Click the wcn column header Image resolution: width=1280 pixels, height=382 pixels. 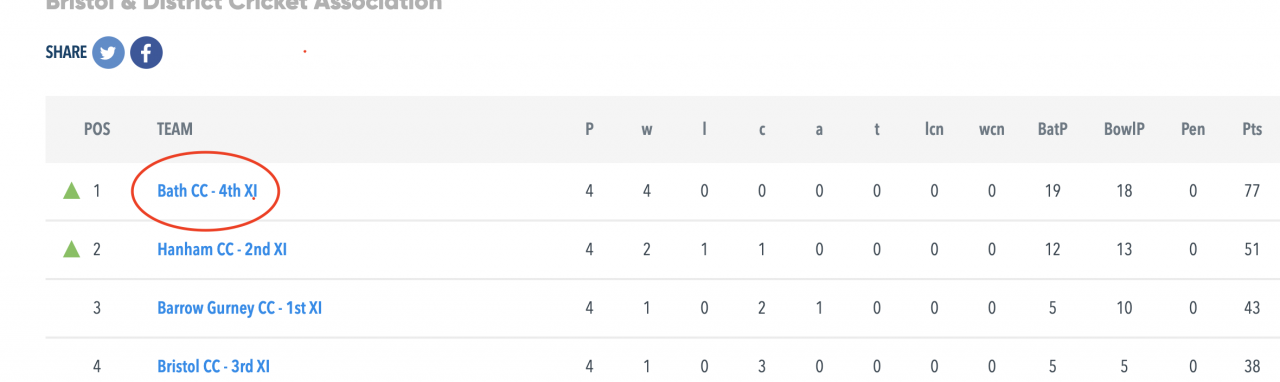pyautogui.click(x=992, y=129)
